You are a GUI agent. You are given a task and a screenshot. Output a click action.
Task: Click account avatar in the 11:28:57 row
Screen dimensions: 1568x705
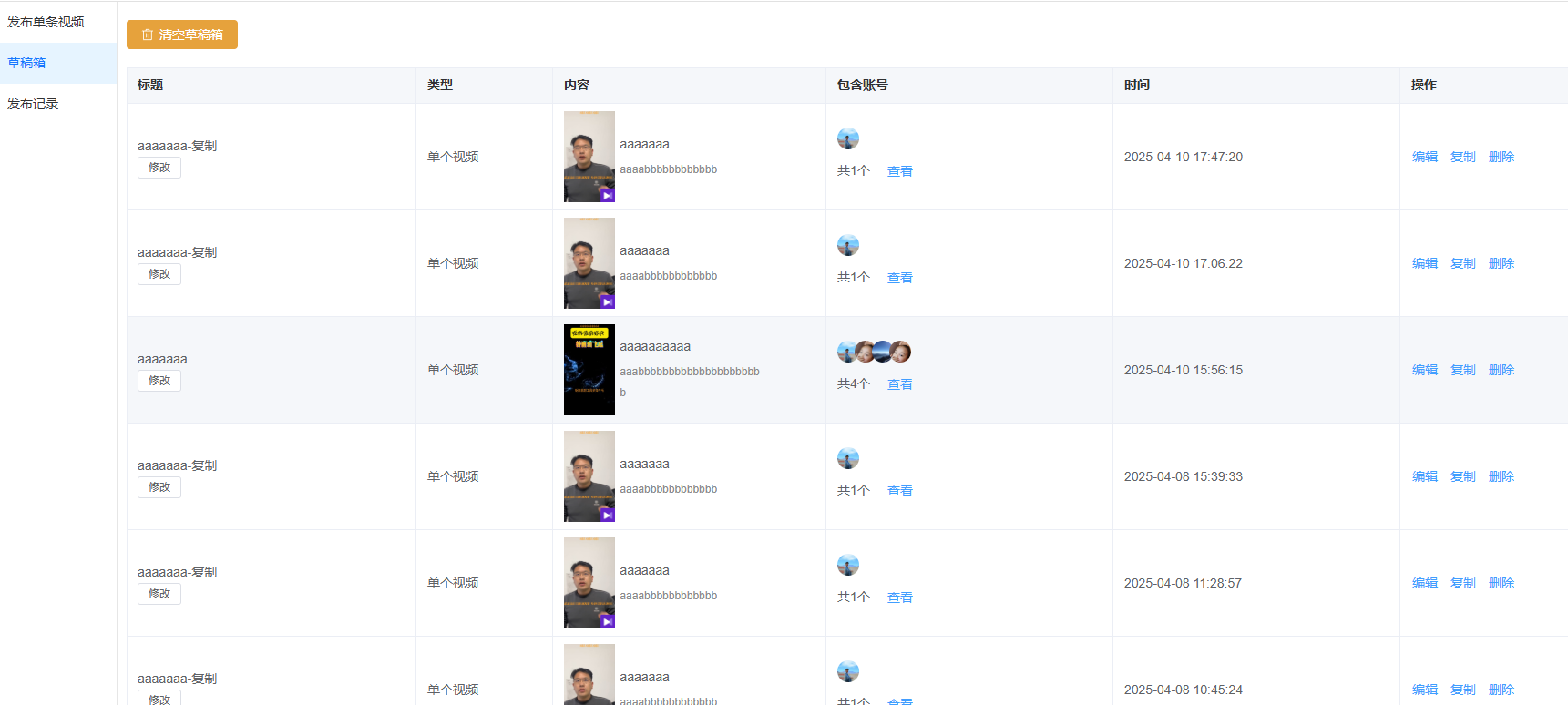[x=848, y=565]
